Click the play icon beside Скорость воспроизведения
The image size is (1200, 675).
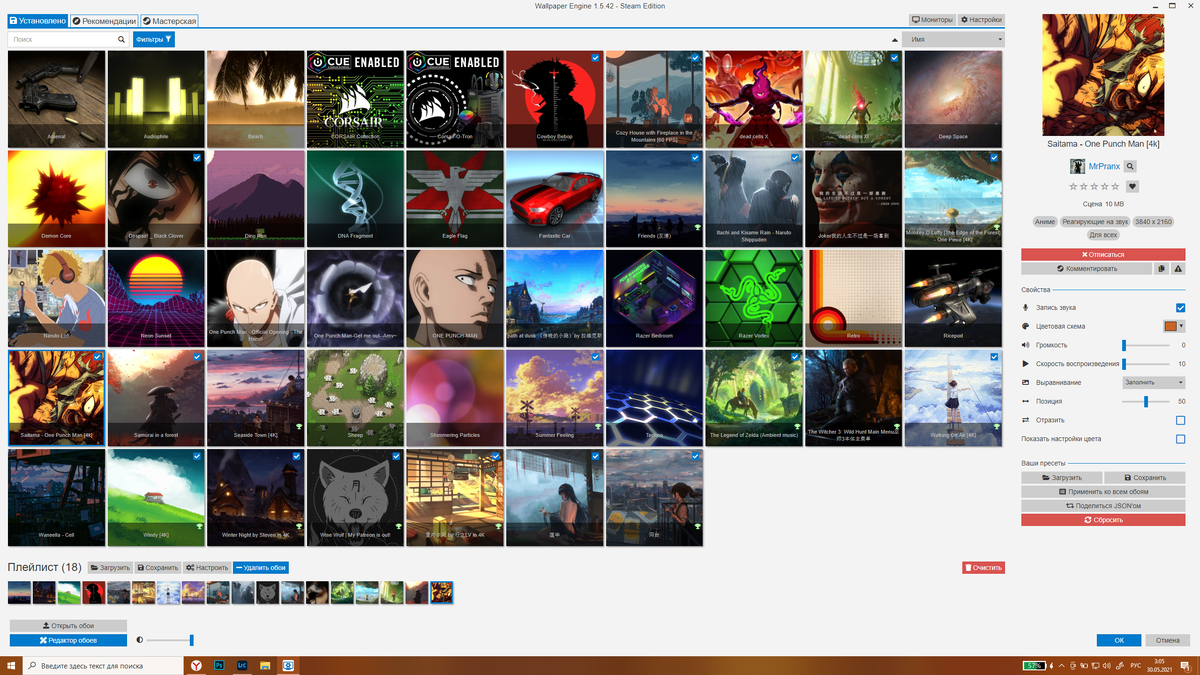1025,364
